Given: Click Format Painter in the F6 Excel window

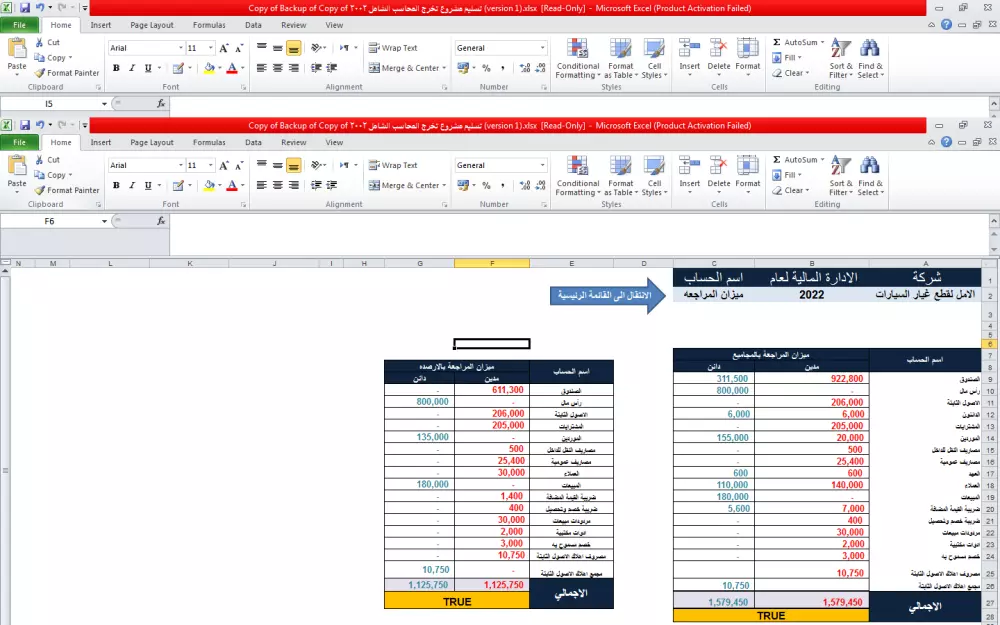Looking at the screenshot, I should coord(67,190).
